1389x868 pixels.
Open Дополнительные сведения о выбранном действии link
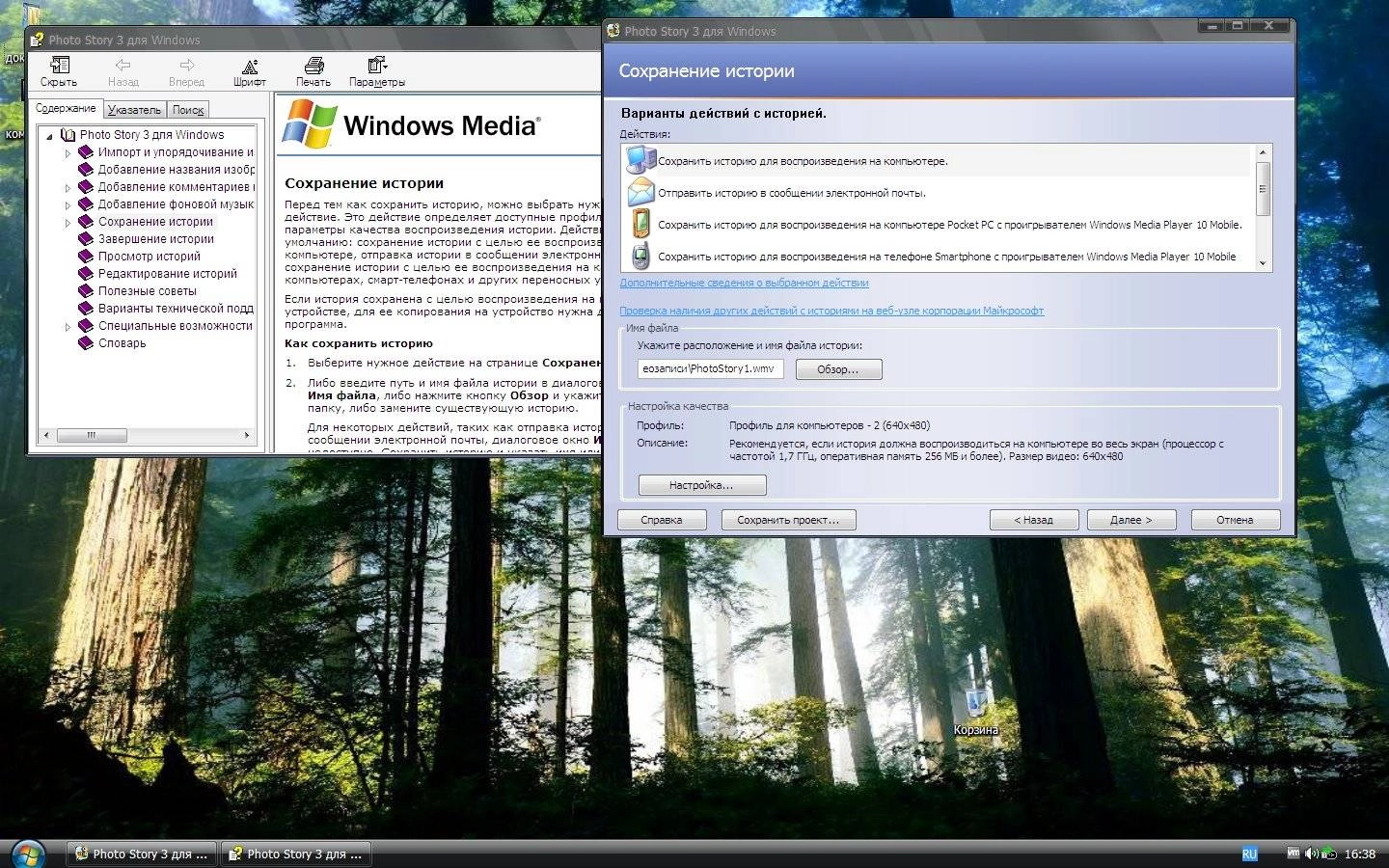click(x=744, y=283)
